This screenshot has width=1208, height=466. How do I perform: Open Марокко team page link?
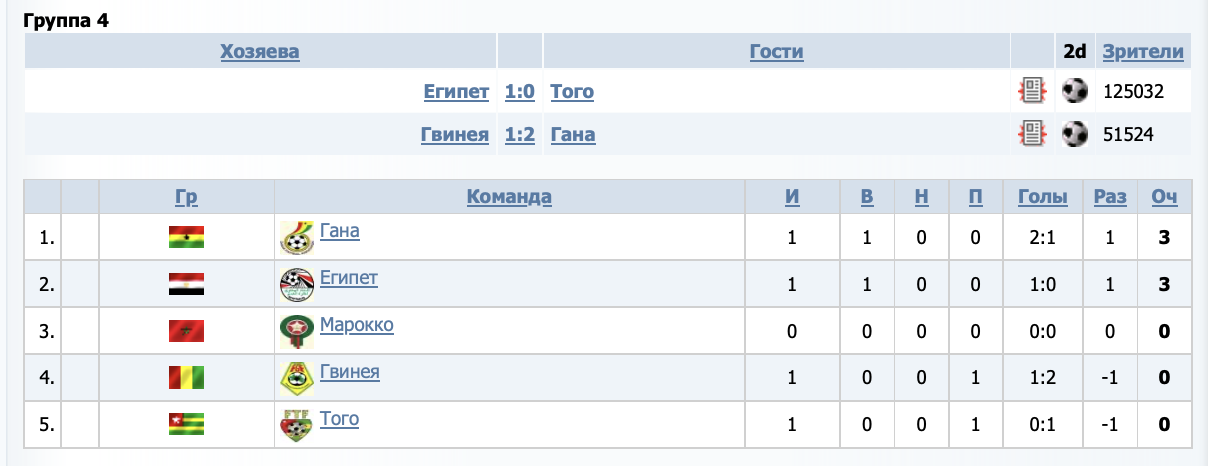(x=357, y=325)
